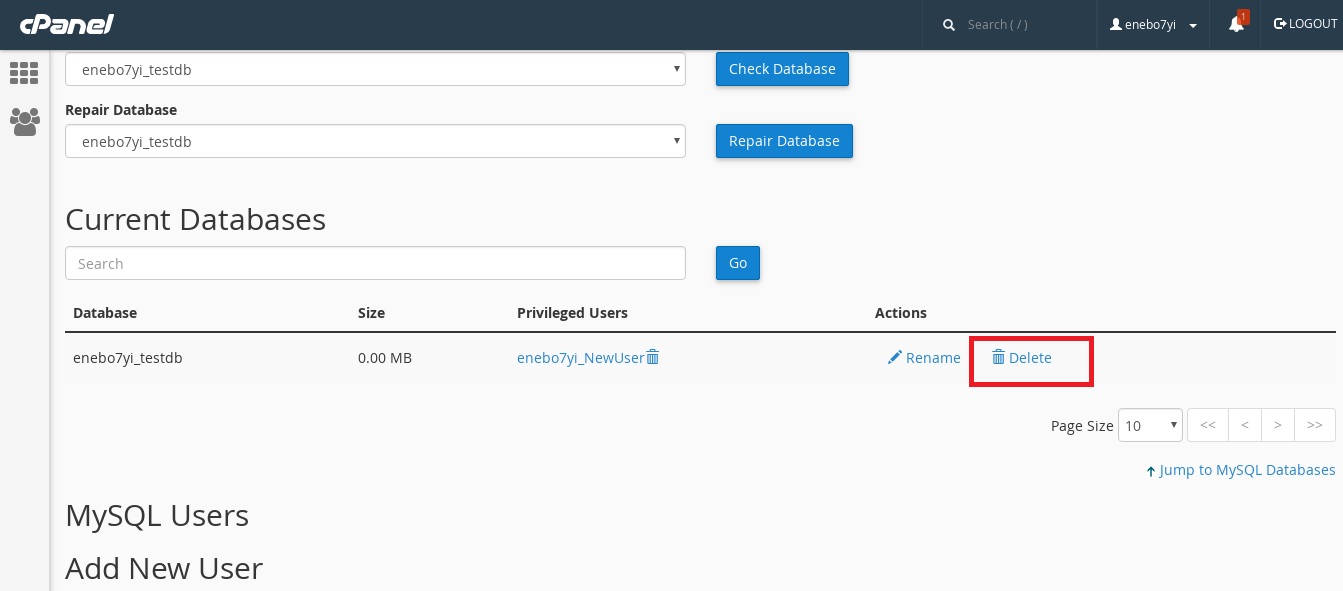Follow the Jump to MySQL Databases link
Viewport: 1343px width, 591px height.
[1241, 470]
